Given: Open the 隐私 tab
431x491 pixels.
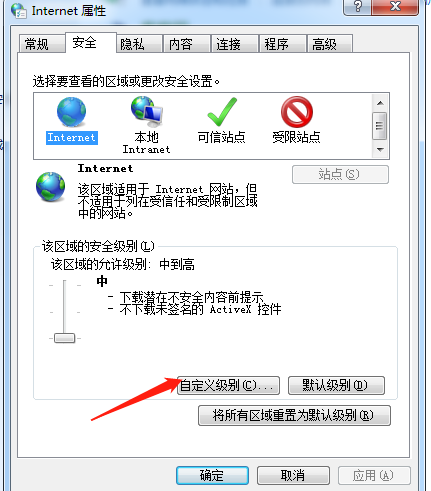Looking at the screenshot, I should coord(139,44).
